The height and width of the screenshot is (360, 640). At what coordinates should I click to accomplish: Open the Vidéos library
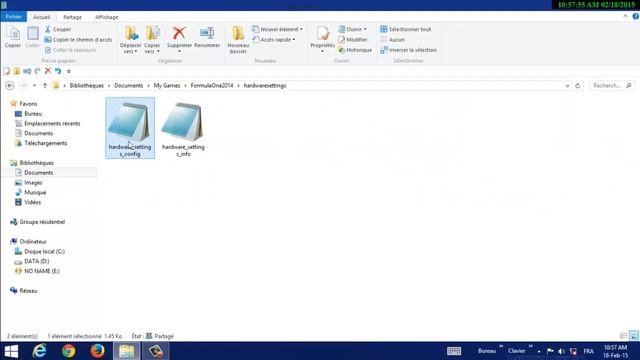[28, 202]
